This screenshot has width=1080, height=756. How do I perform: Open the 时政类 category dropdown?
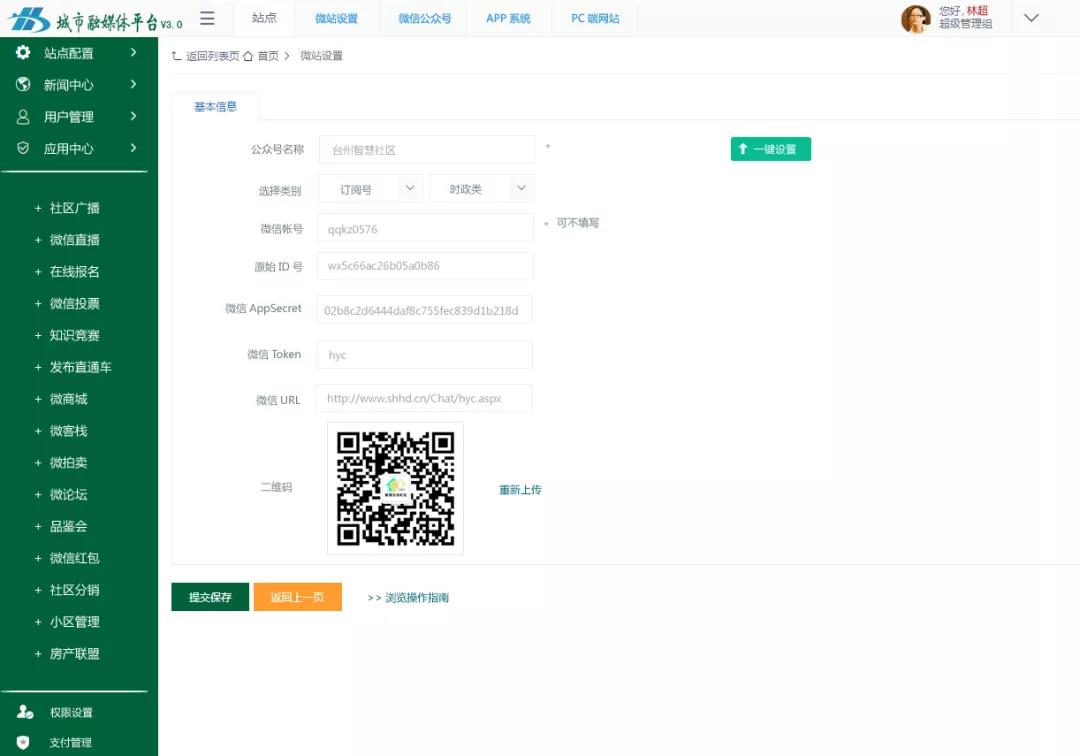point(481,189)
